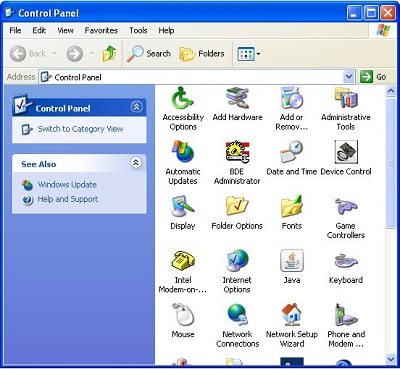Launch the Network Setup Wizard icon

pos(291,315)
